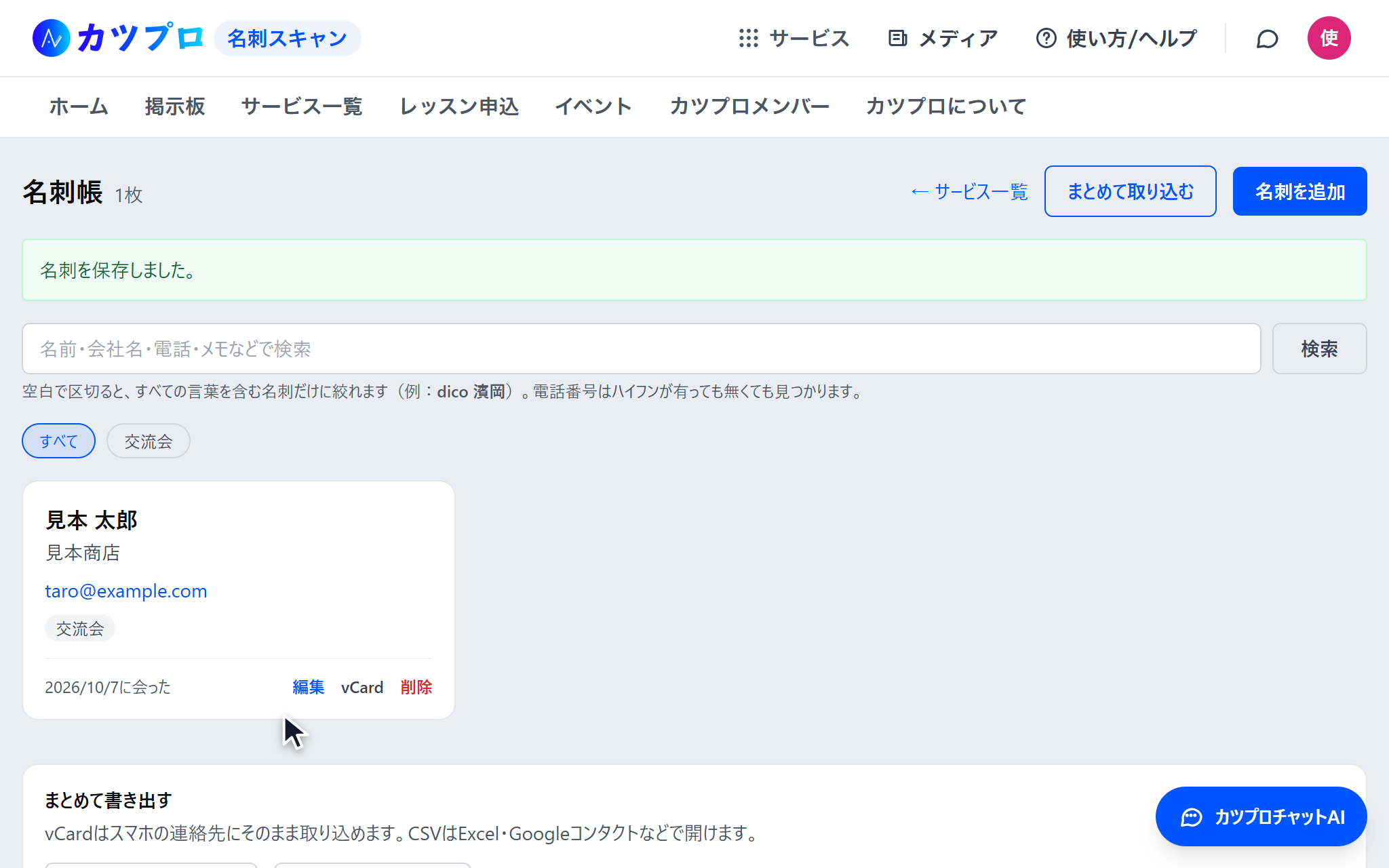Select the すべて filter chip
Viewport: 1389px width, 868px height.
point(59,441)
